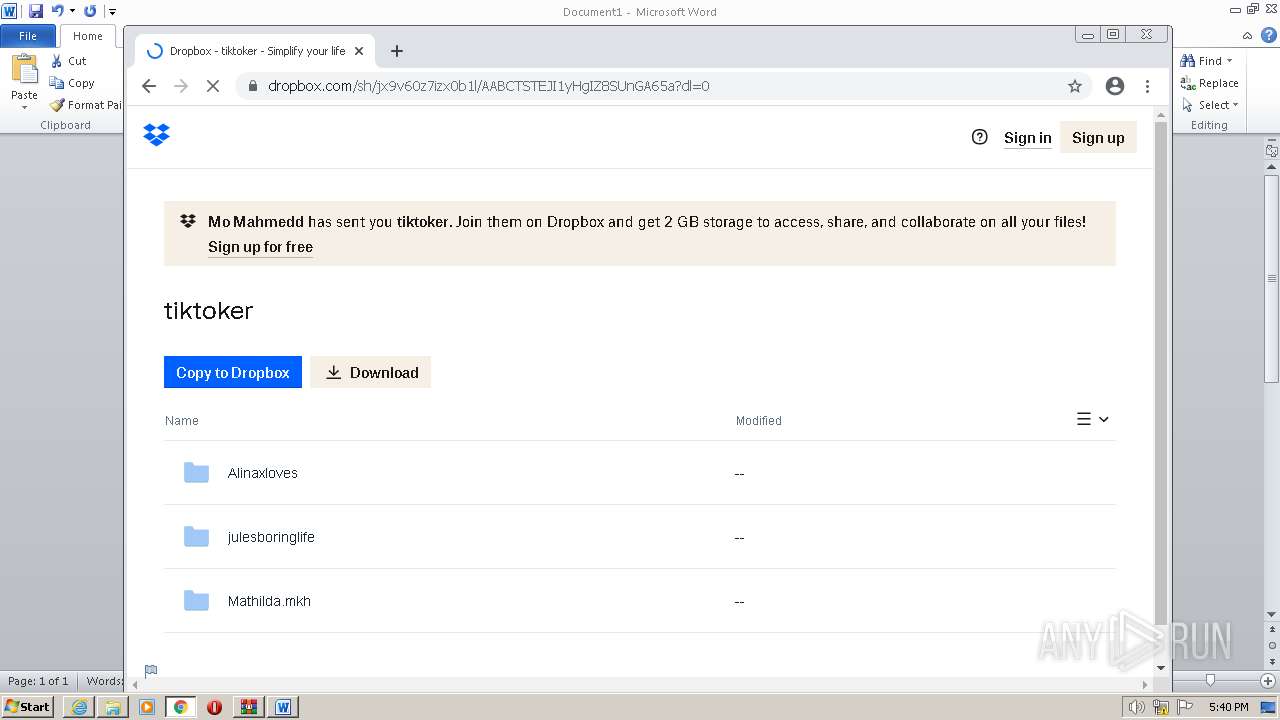Click the Word Paste icon

pyautogui.click(x=24, y=70)
